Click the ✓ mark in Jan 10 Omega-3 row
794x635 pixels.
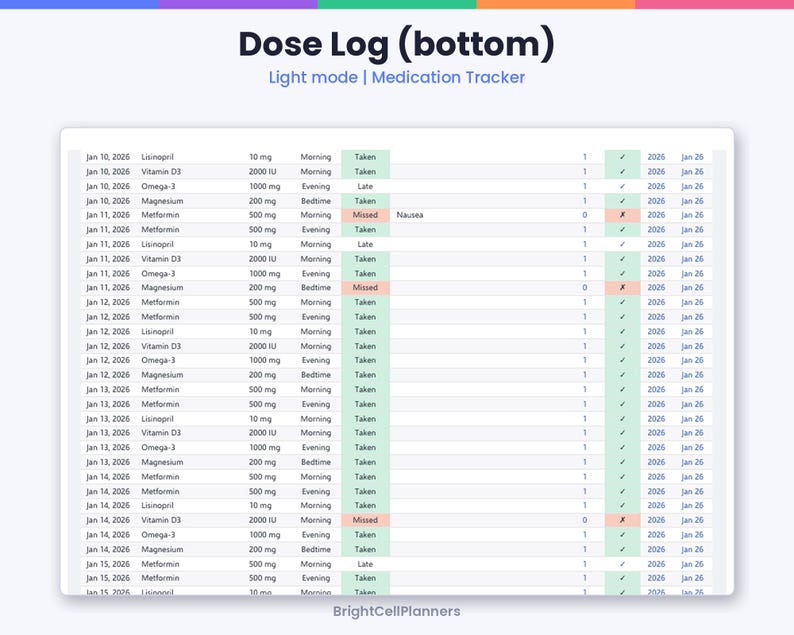point(622,186)
